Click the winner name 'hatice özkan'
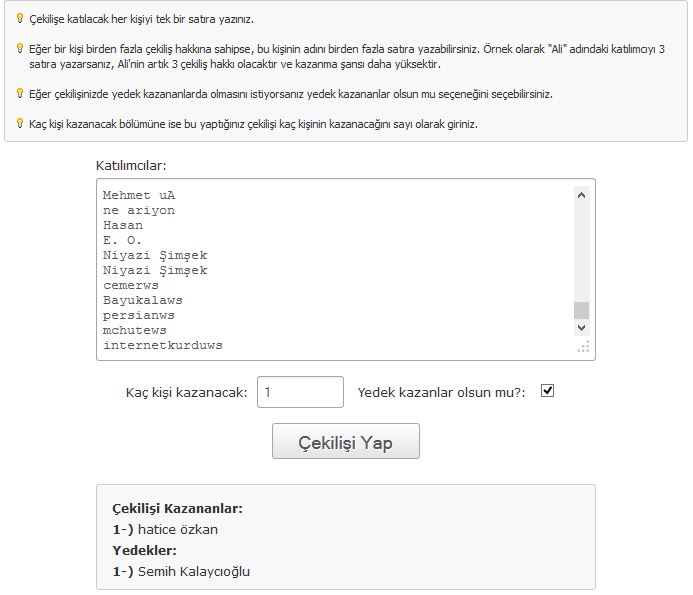 (178, 530)
